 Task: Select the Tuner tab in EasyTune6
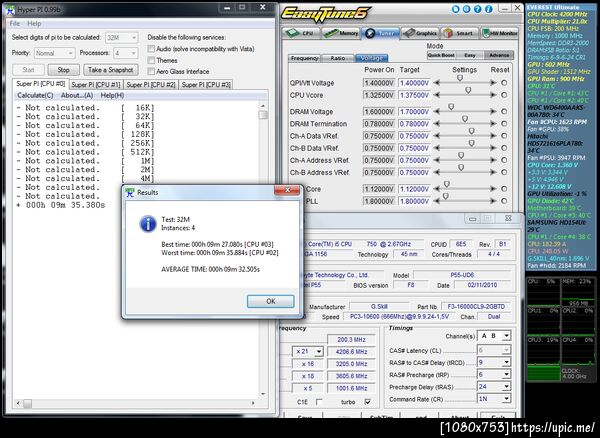pos(380,33)
